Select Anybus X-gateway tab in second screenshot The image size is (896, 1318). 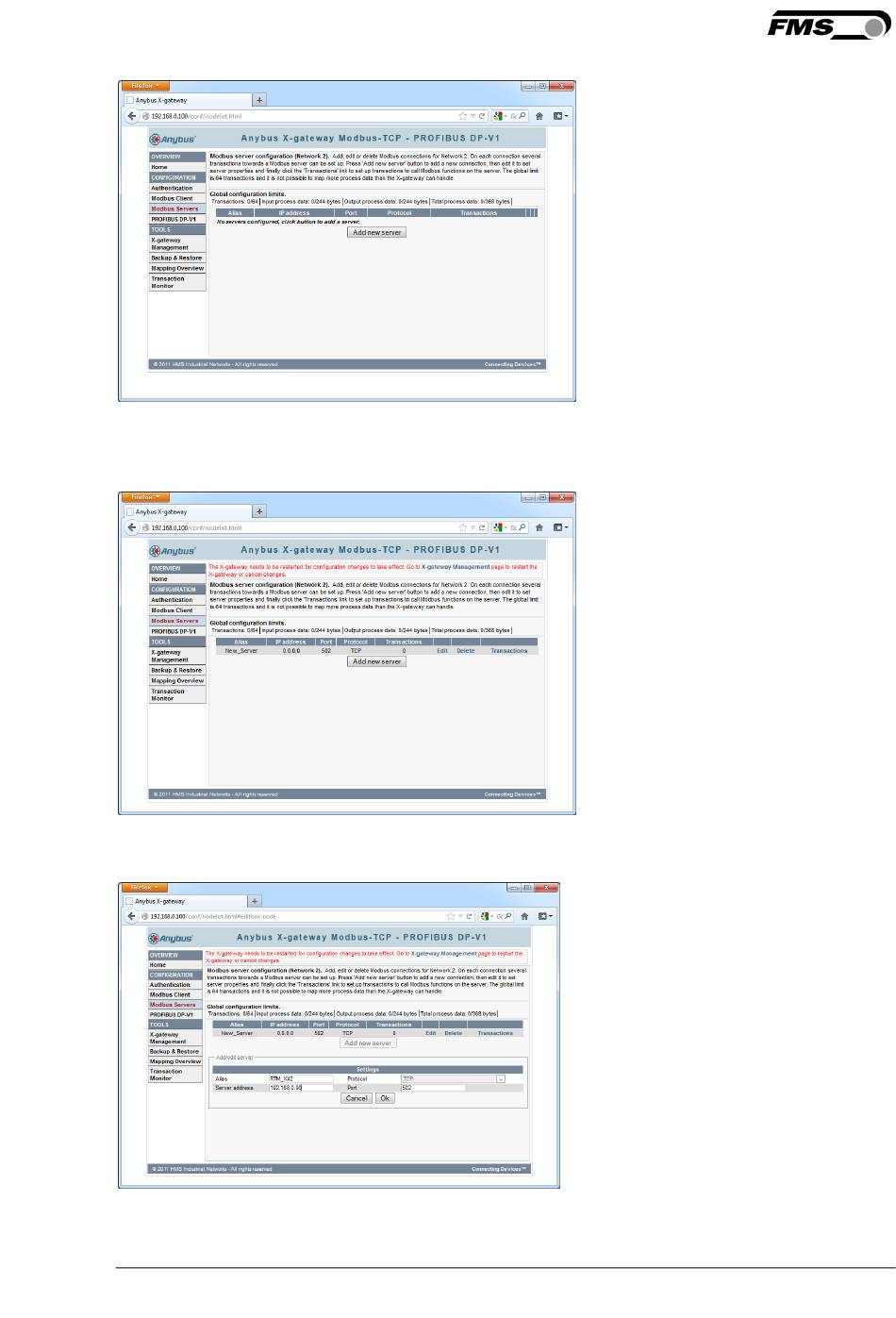(x=188, y=511)
